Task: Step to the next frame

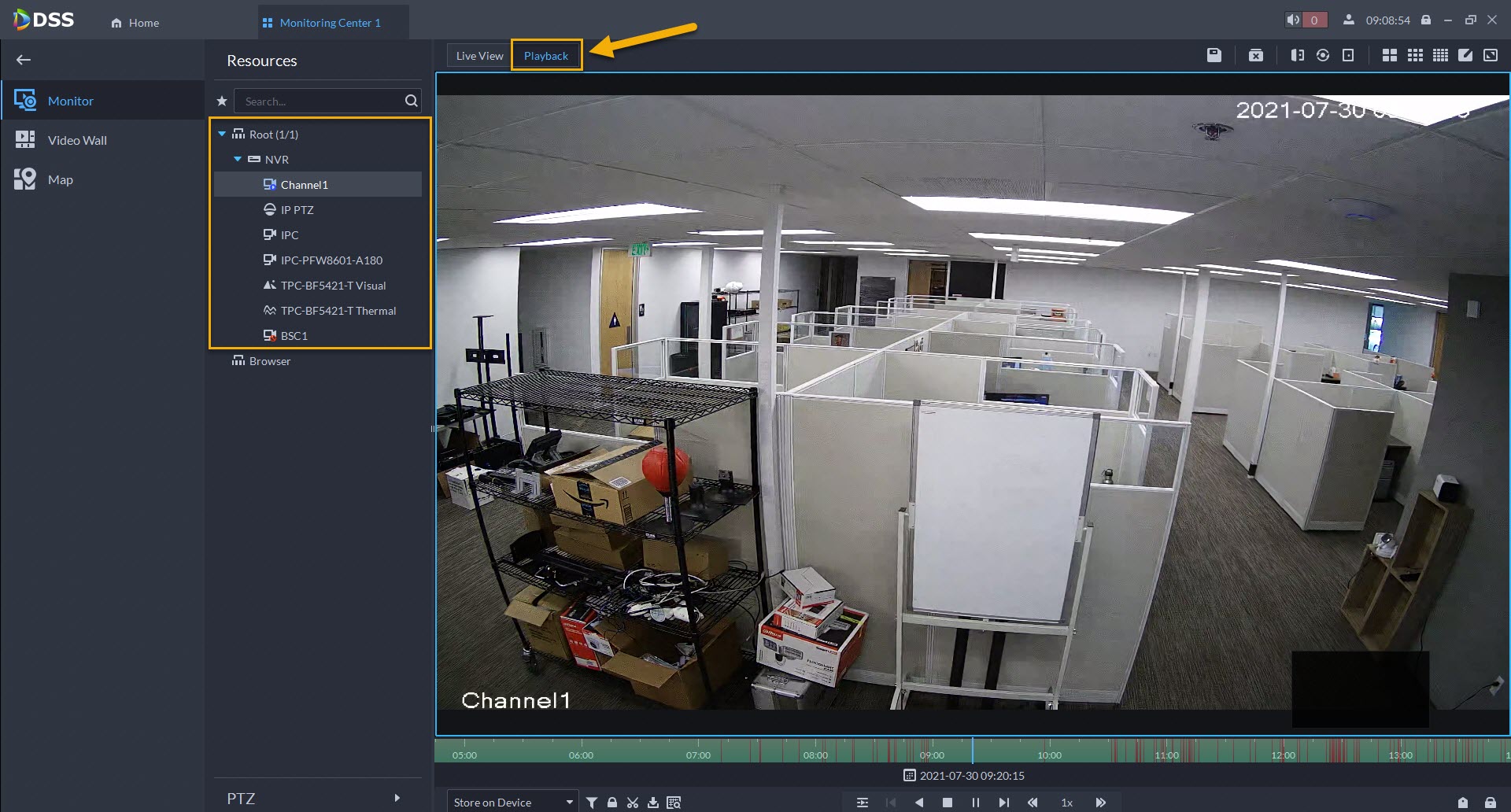Action: pos(1004,803)
